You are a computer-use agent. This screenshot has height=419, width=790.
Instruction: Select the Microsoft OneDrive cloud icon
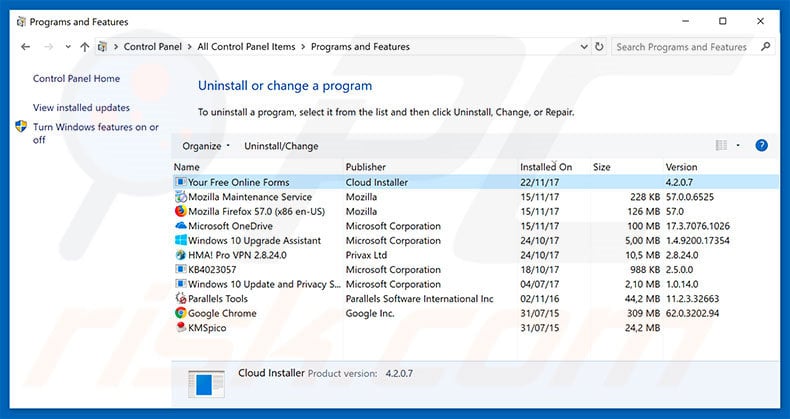(x=180, y=226)
